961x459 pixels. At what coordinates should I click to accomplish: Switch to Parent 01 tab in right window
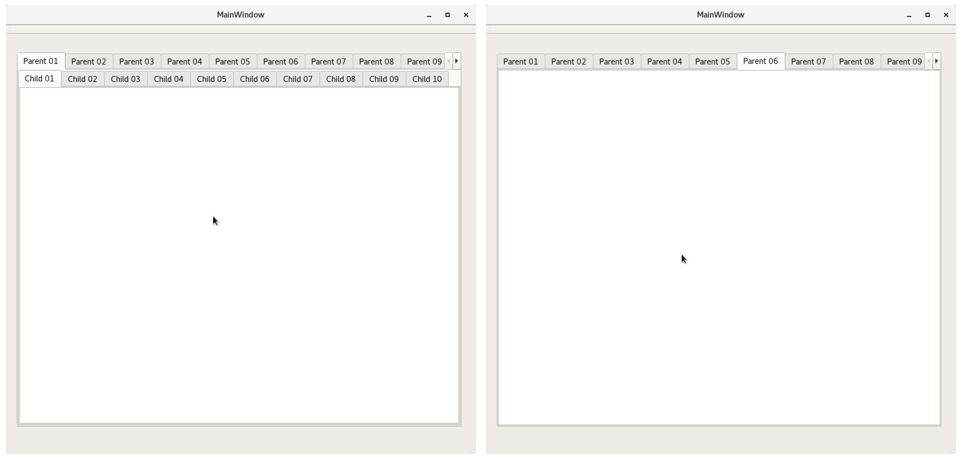521,61
